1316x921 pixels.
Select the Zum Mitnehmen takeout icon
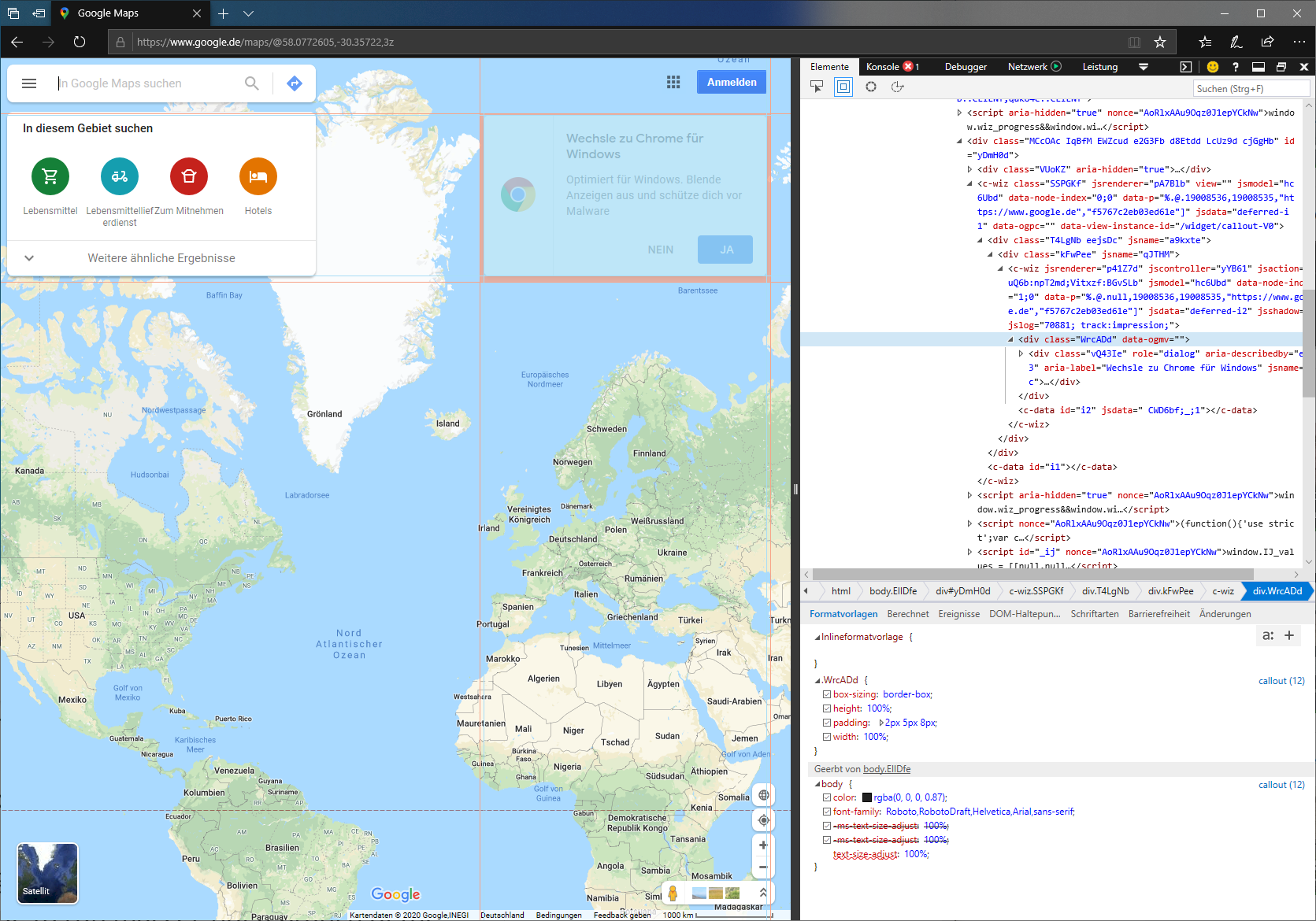click(x=189, y=176)
